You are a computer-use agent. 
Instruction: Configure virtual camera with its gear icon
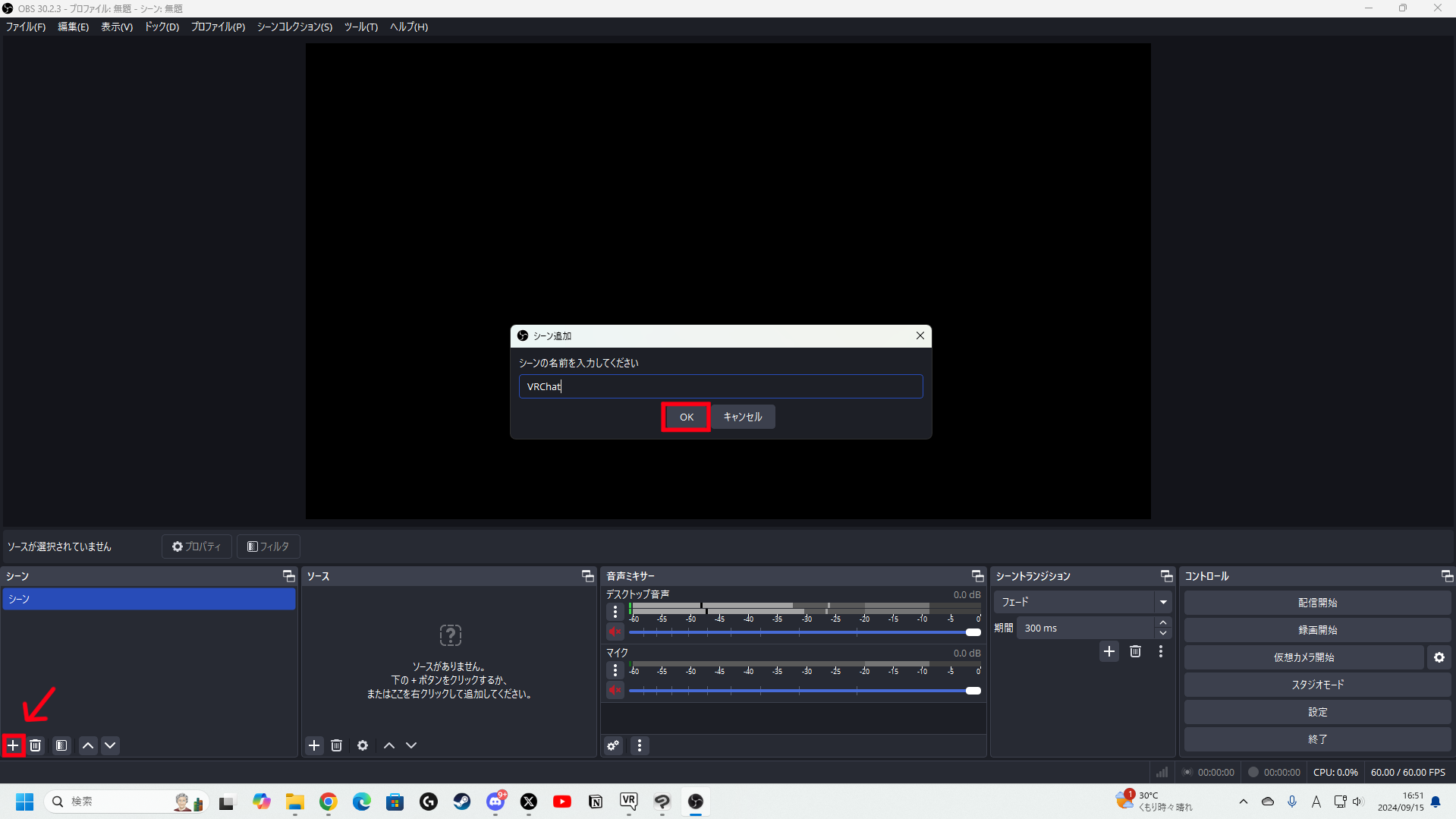click(1439, 657)
